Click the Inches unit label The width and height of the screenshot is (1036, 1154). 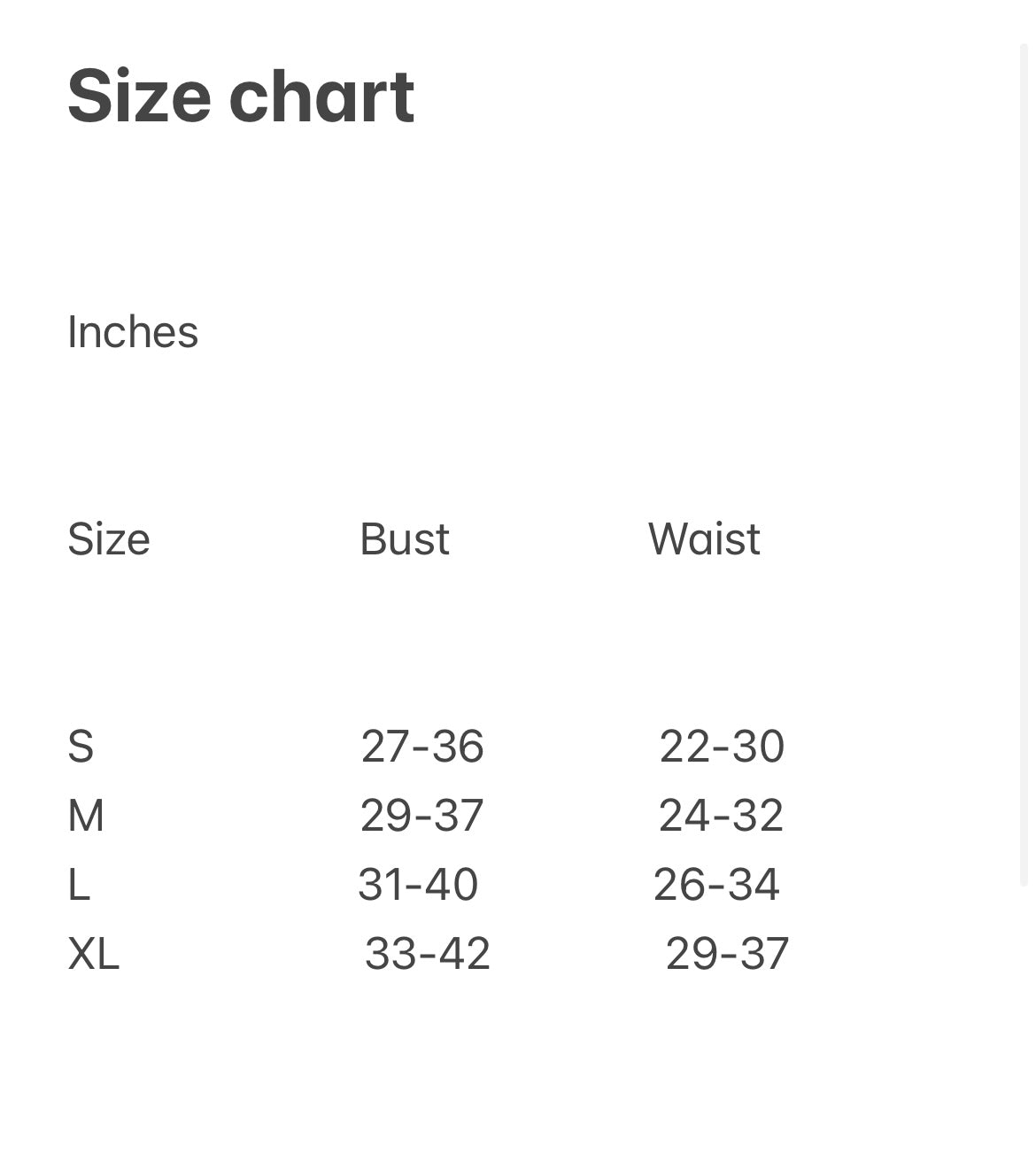pos(133,333)
